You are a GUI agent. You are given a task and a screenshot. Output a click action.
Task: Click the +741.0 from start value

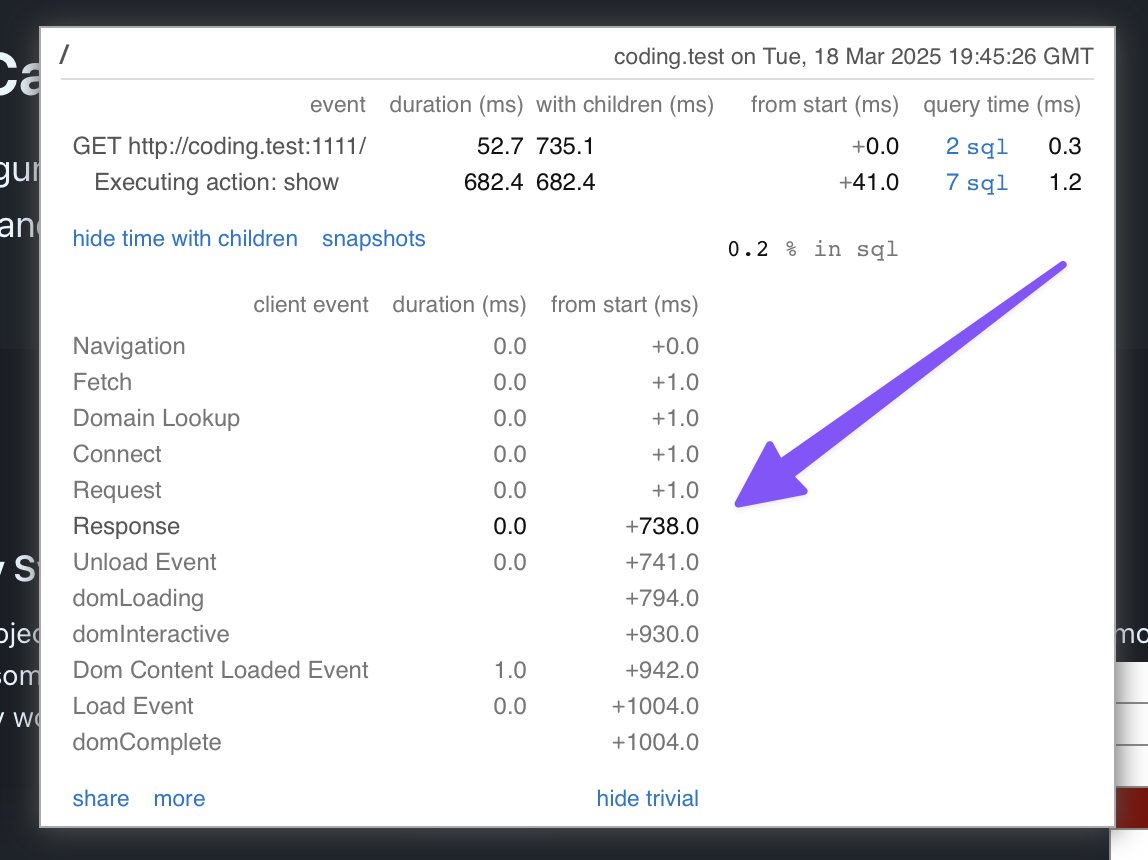point(662,562)
